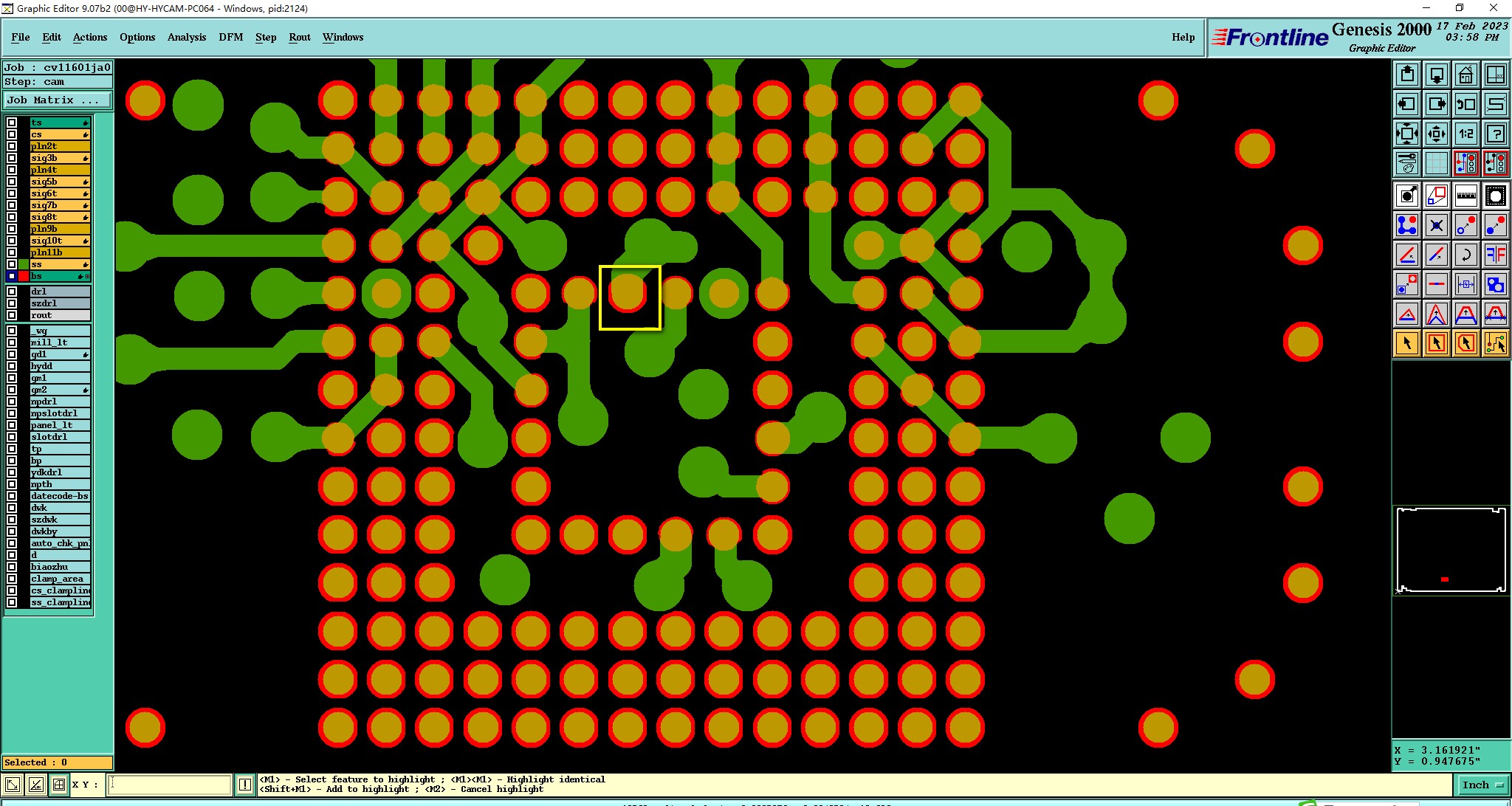Toggle the ts layer checkbox
This screenshot has width=1512, height=806.
pyautogui.click(x=12, y=123)
